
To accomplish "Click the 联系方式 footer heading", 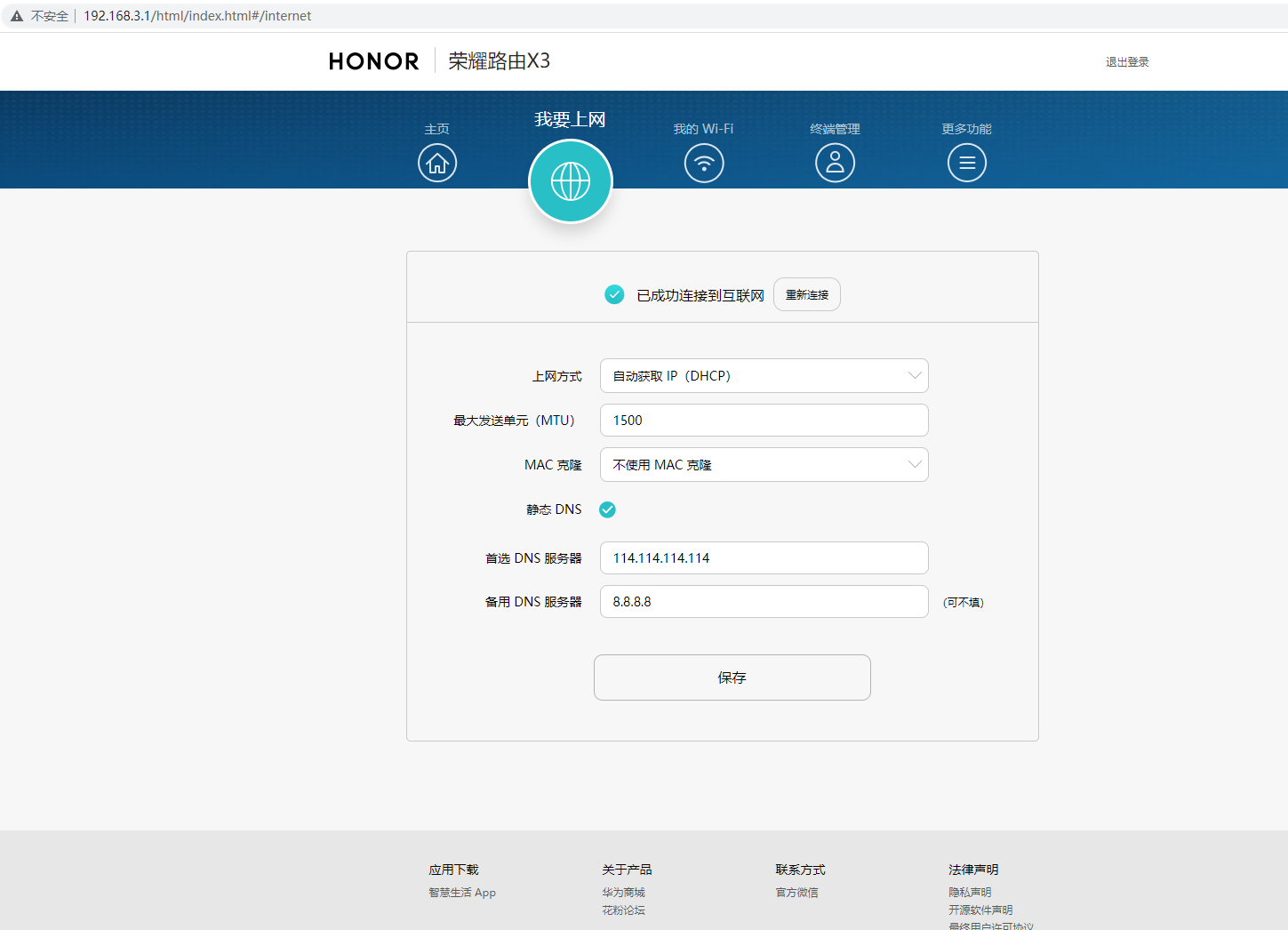I will coord(800,870).
